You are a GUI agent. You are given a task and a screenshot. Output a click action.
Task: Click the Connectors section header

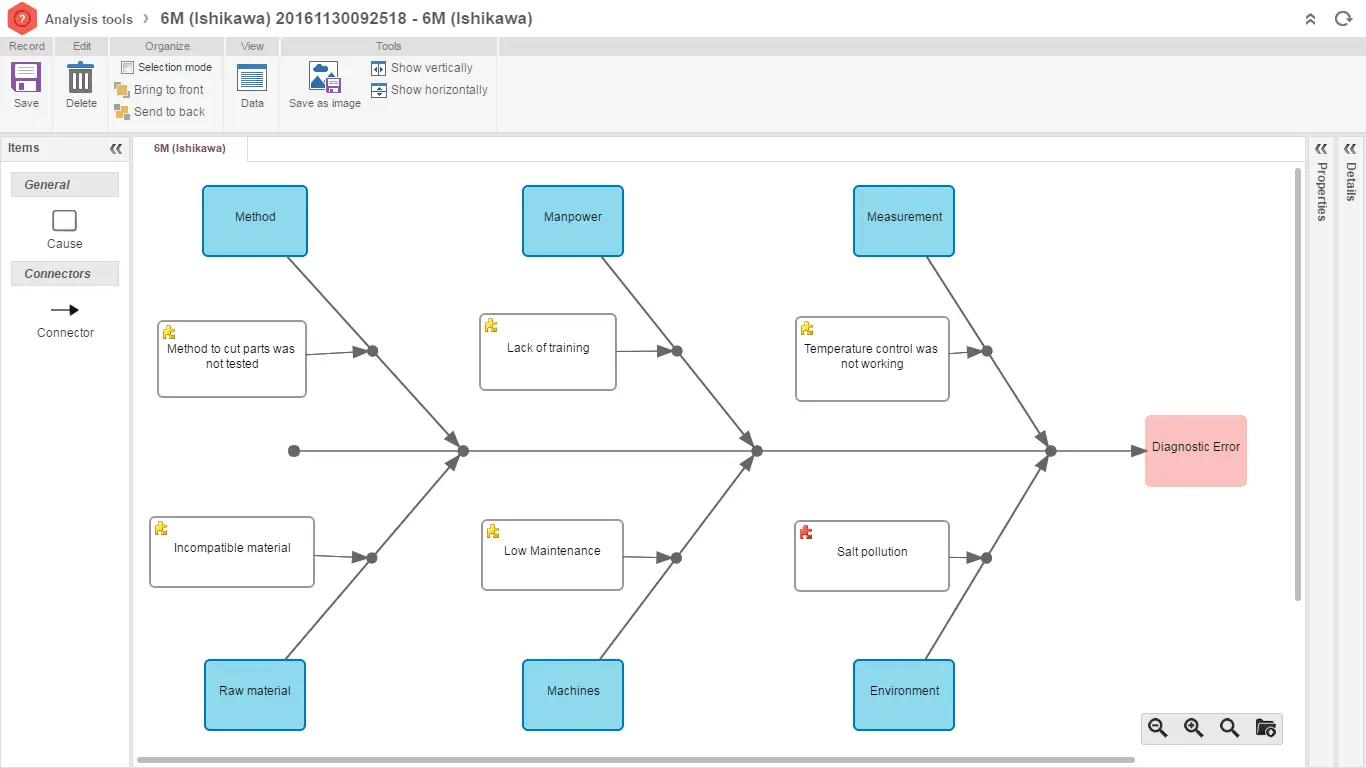[x=65, y=274]
